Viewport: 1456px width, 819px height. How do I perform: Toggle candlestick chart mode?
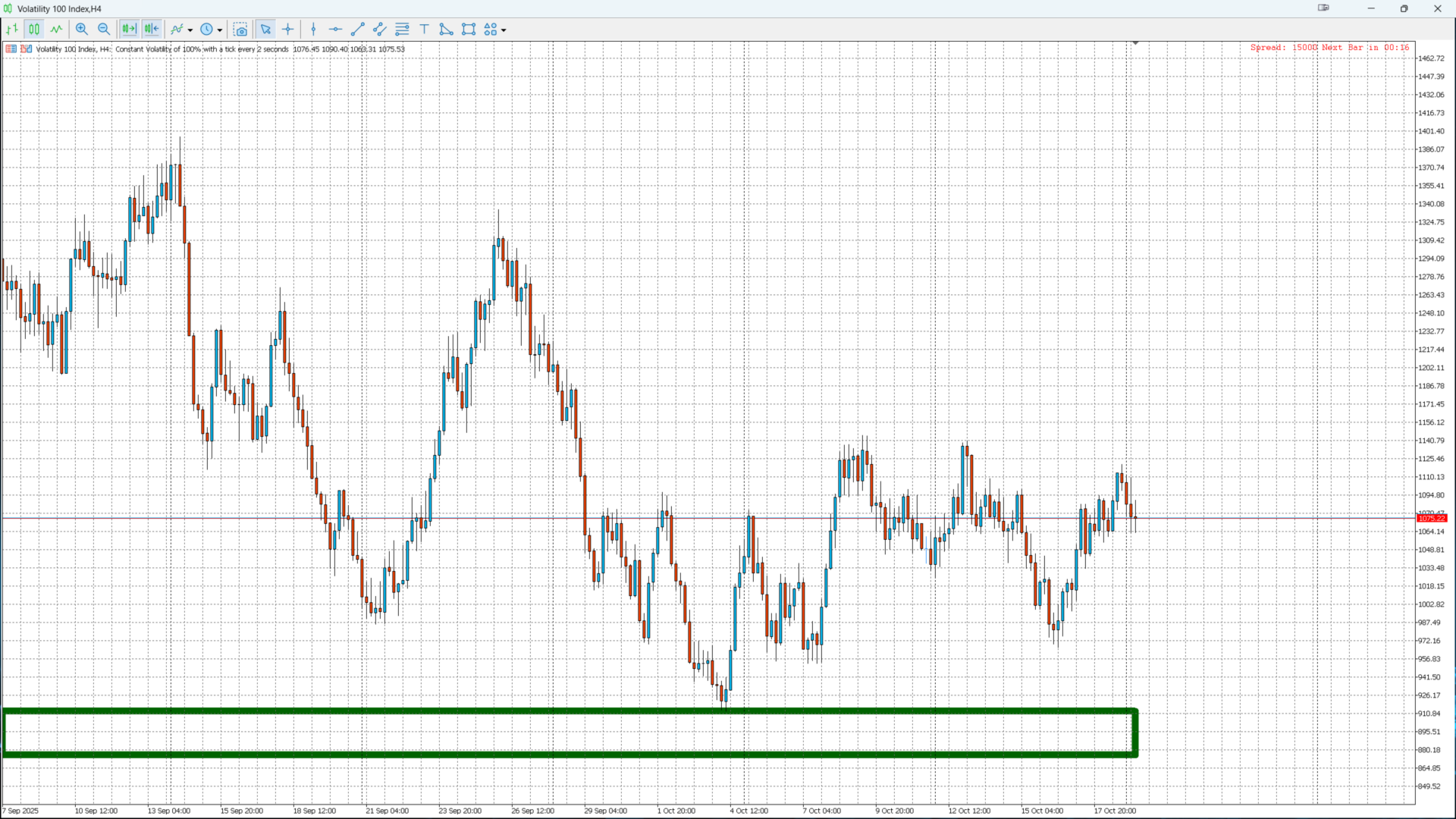point(34,30)
